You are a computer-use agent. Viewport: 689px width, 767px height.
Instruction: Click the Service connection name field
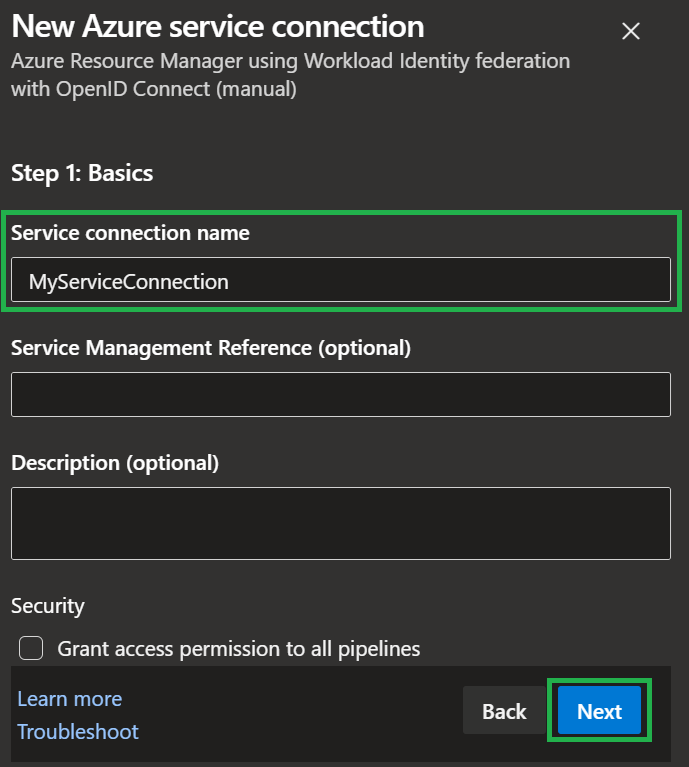click(341, 280)
